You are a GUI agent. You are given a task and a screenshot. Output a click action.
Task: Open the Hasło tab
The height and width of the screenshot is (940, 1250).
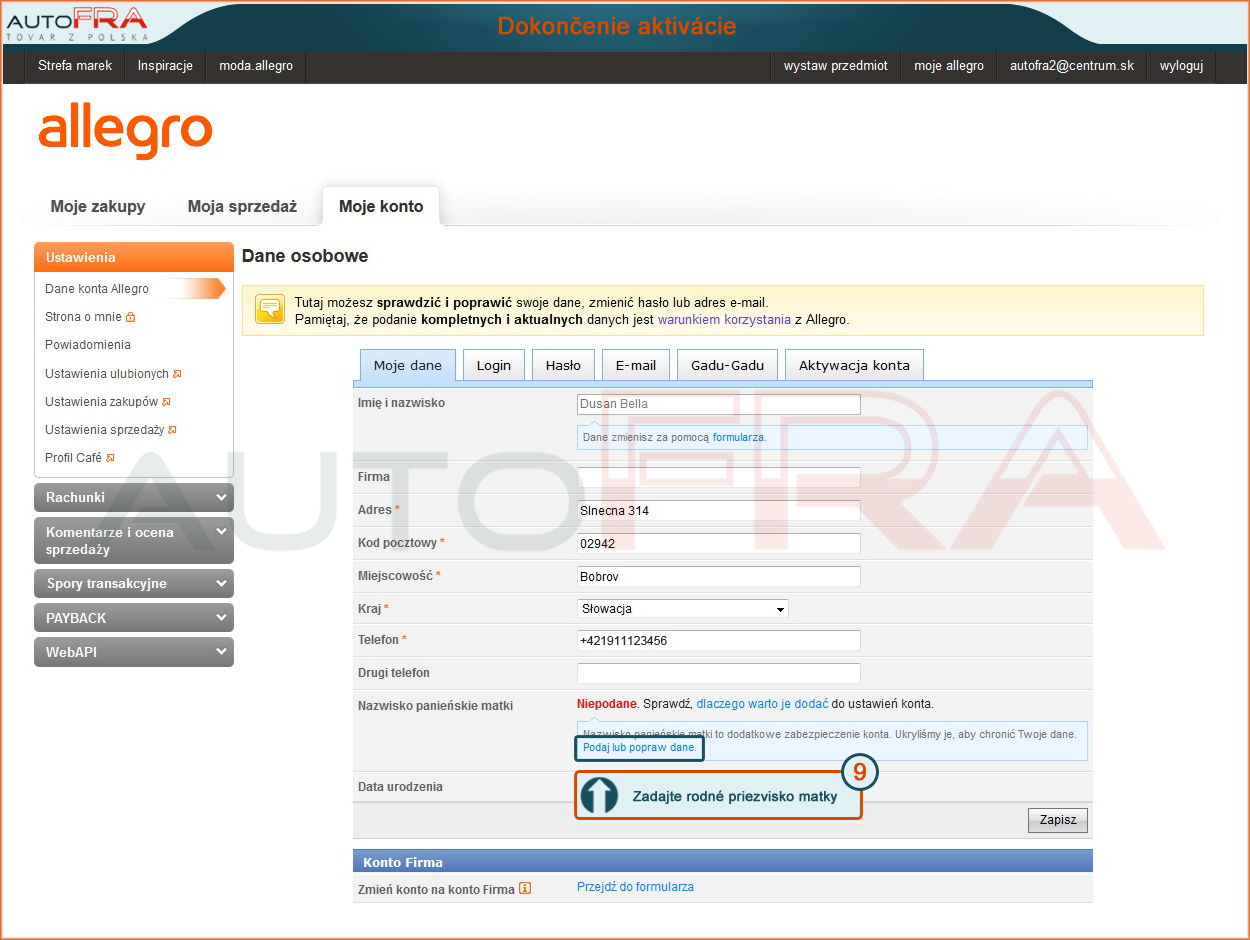tap(563, 366)
